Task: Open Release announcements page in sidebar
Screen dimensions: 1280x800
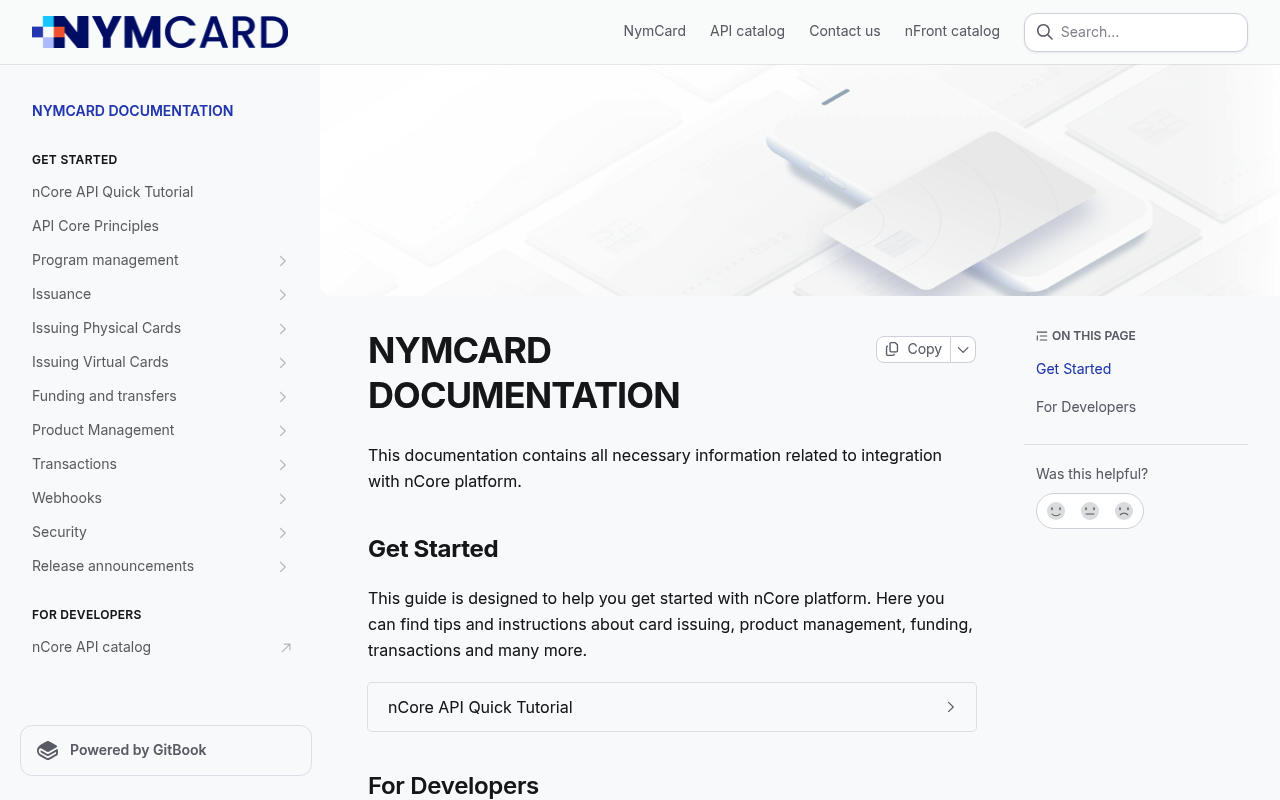Action: (113, 566)
